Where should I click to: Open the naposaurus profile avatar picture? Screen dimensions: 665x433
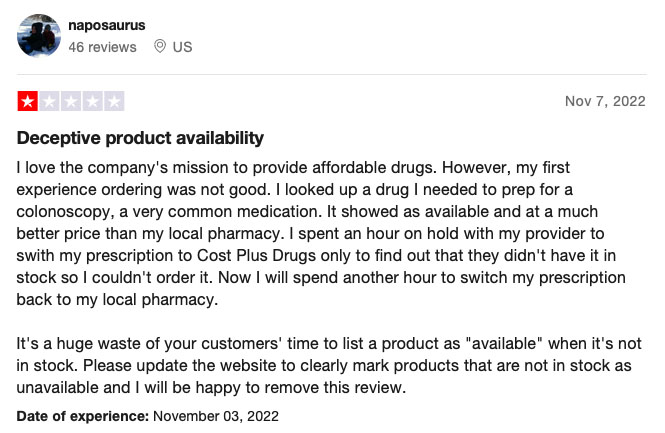39,35
